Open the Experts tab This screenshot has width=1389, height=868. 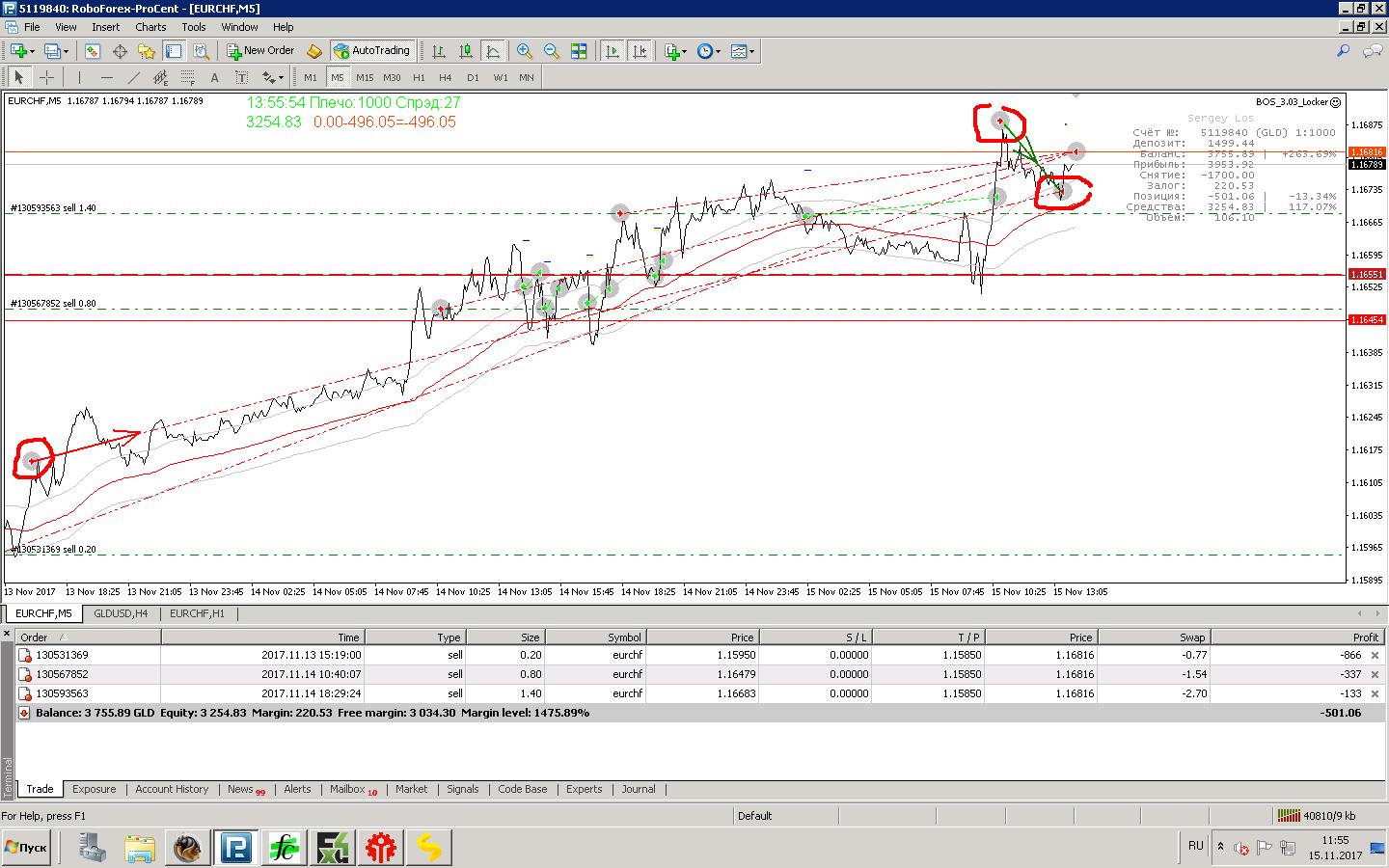click(x=584, y=789)
